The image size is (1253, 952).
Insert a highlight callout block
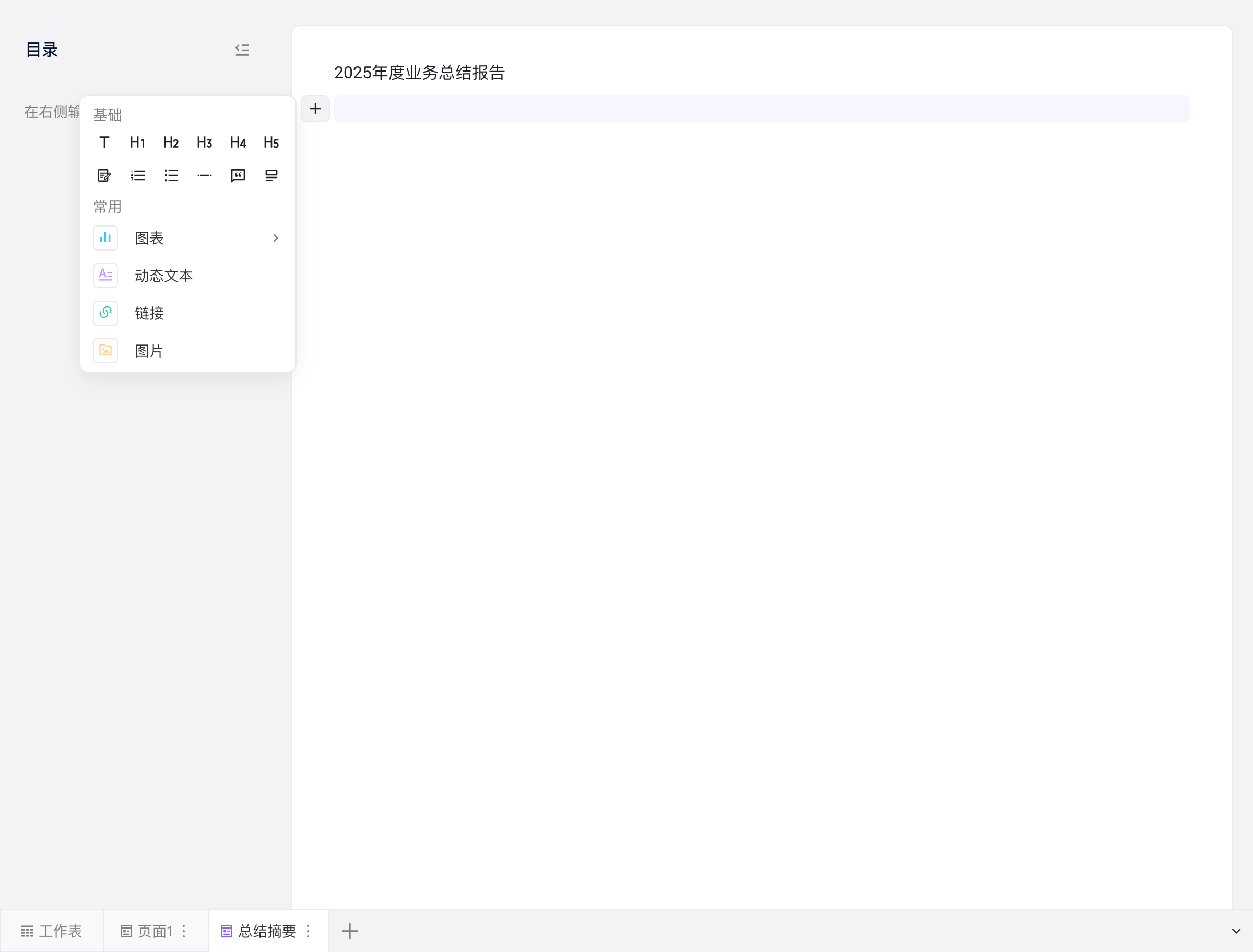(x=271, y=176)
